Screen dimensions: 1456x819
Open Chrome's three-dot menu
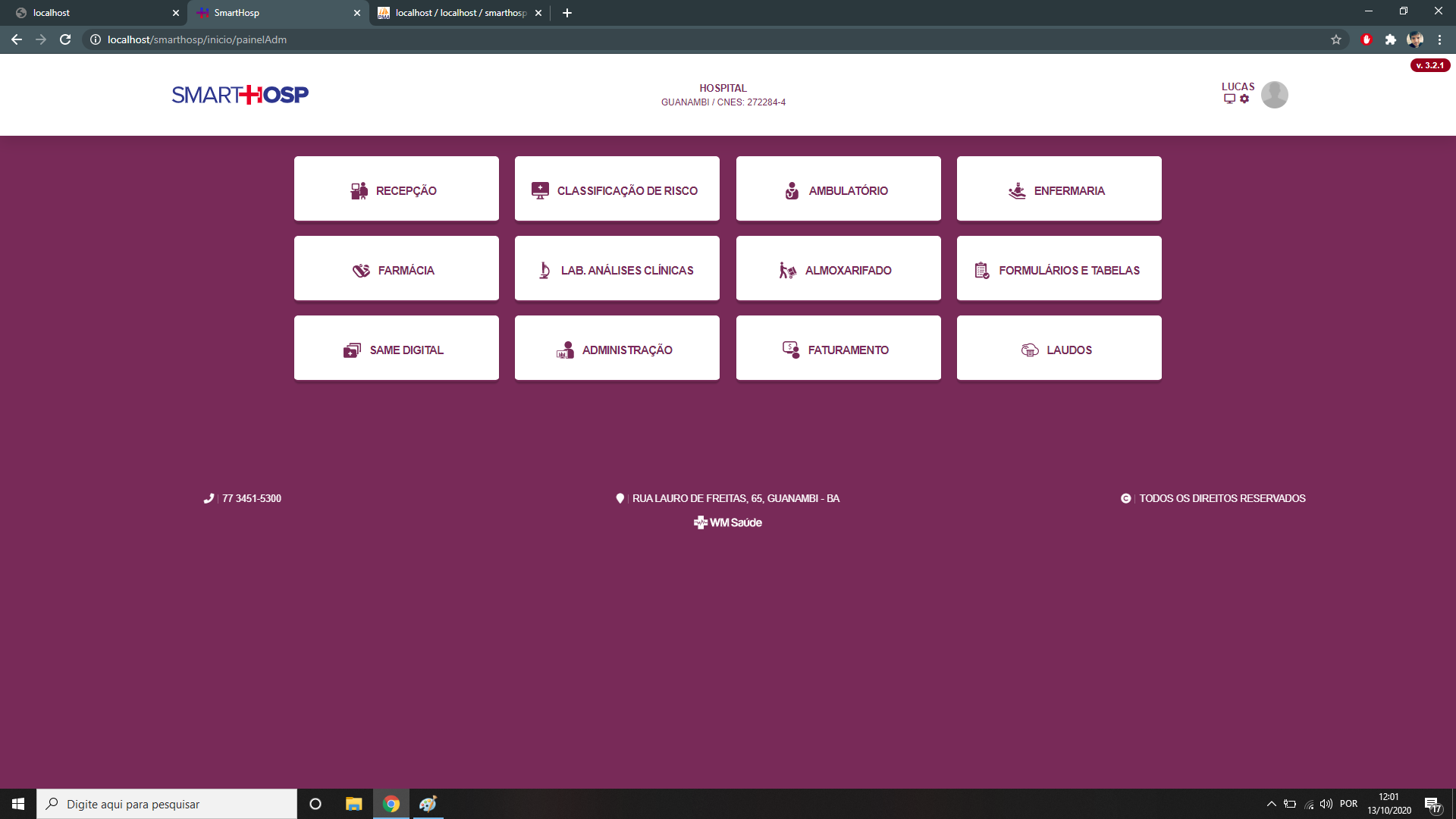coord(1439,39)
